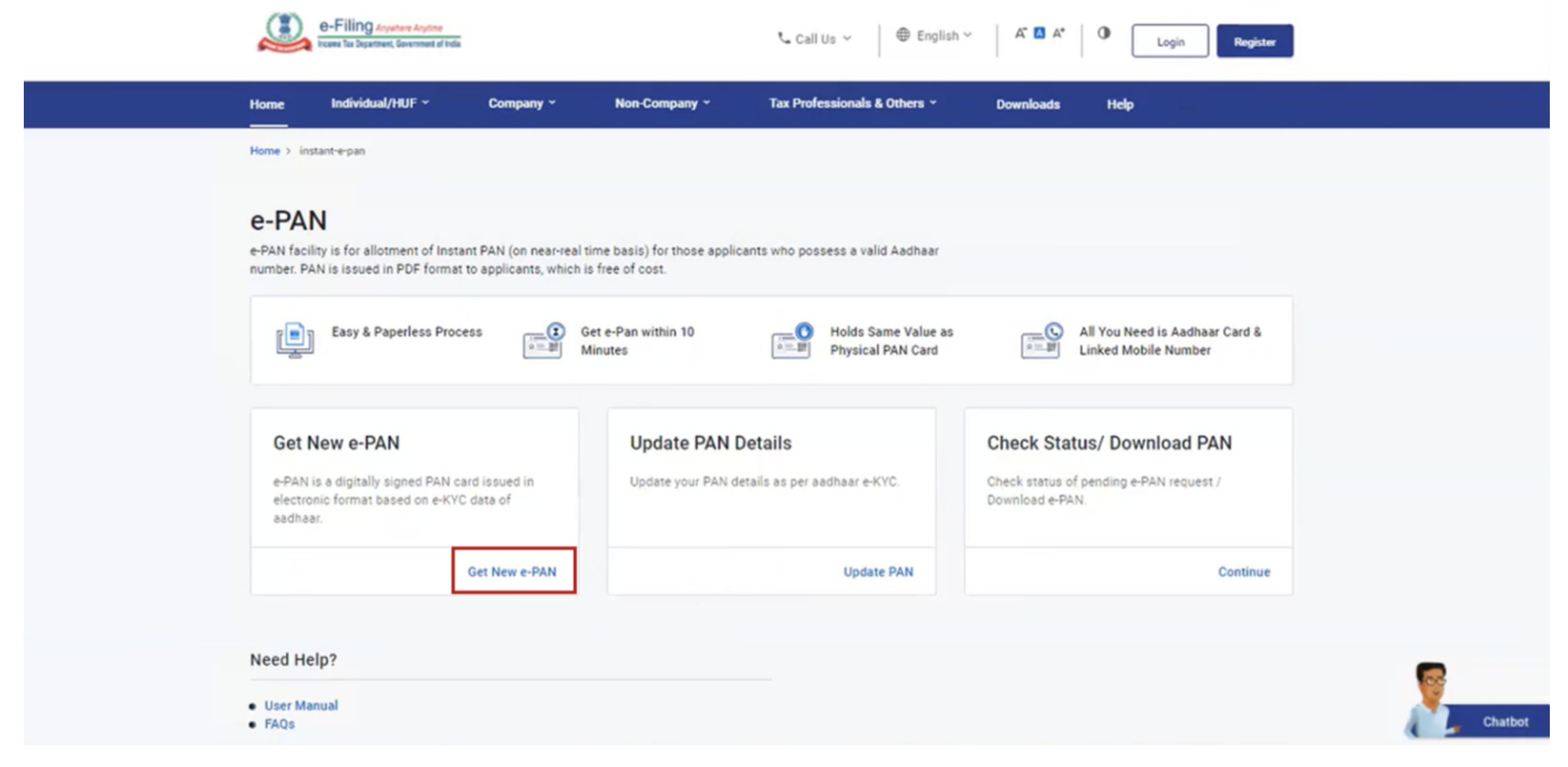The width and height of the screenshot is (1568, 767).
Task: Open the Downloads menu item
Action: (1028, 104)
